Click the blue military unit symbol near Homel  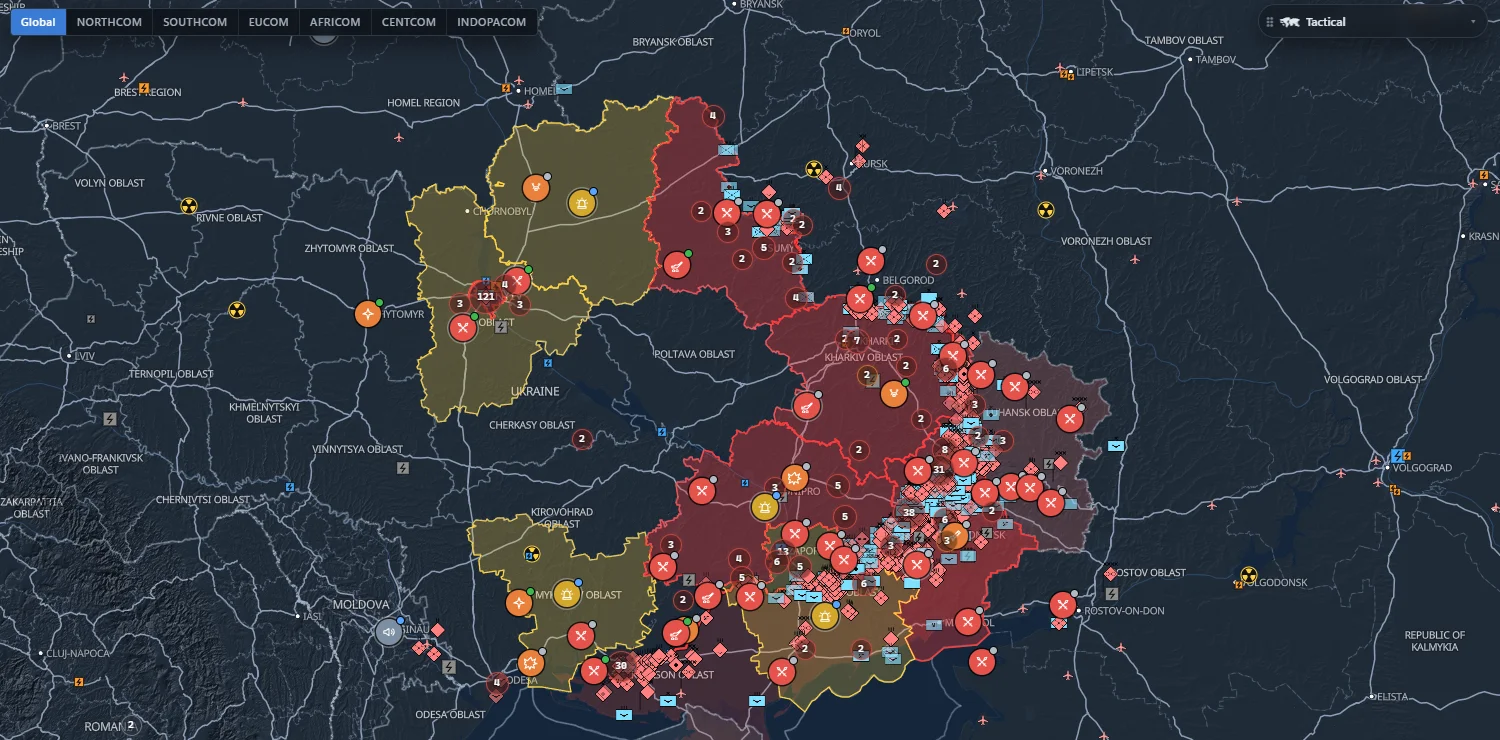coord(565,89)
